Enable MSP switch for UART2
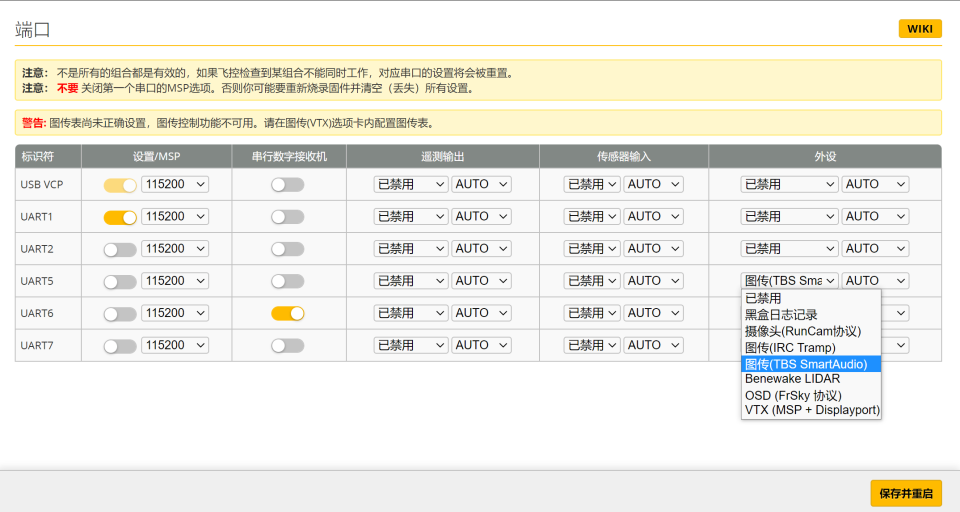 (120, 249)
